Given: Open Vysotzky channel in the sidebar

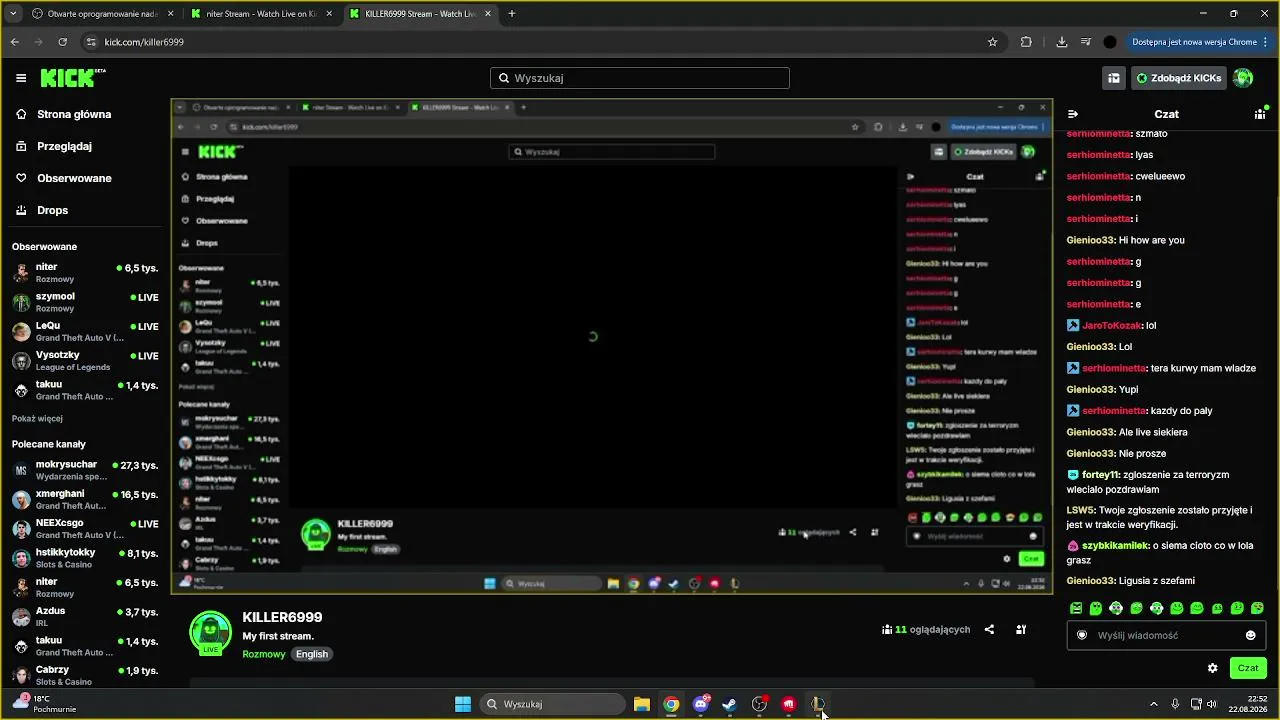Looking at the screenshot, I should [x=85, y=361].
